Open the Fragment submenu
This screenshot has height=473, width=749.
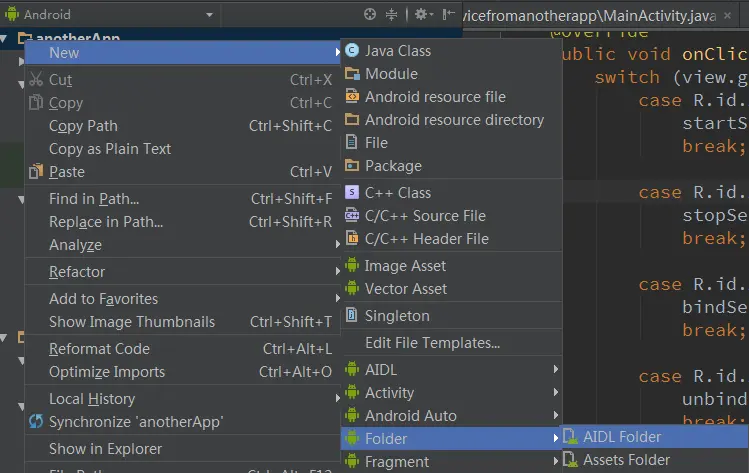click(397, 461)
